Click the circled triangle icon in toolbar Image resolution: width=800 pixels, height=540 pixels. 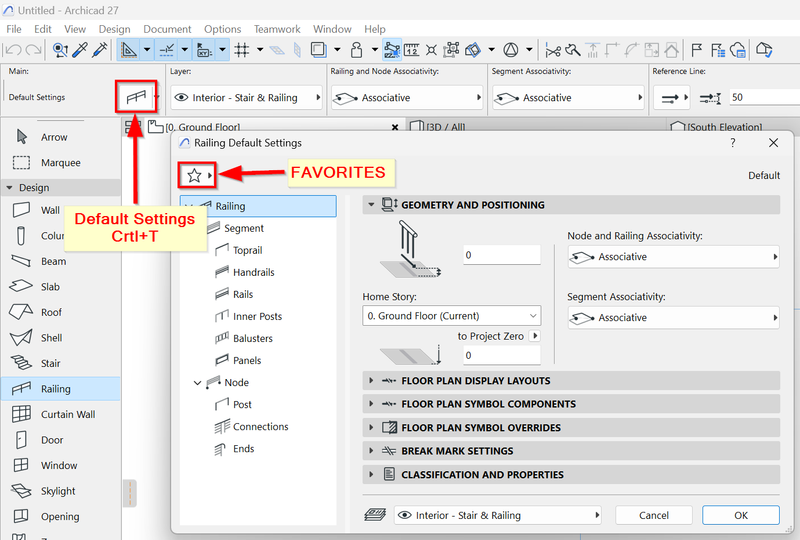[511, 50]
